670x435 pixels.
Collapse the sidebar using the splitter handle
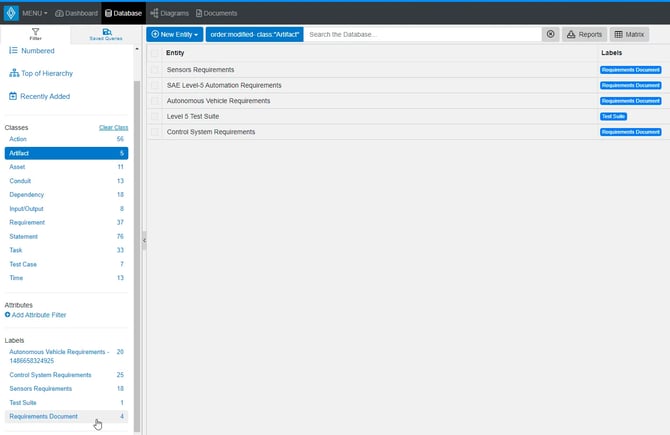coord(143,240)
